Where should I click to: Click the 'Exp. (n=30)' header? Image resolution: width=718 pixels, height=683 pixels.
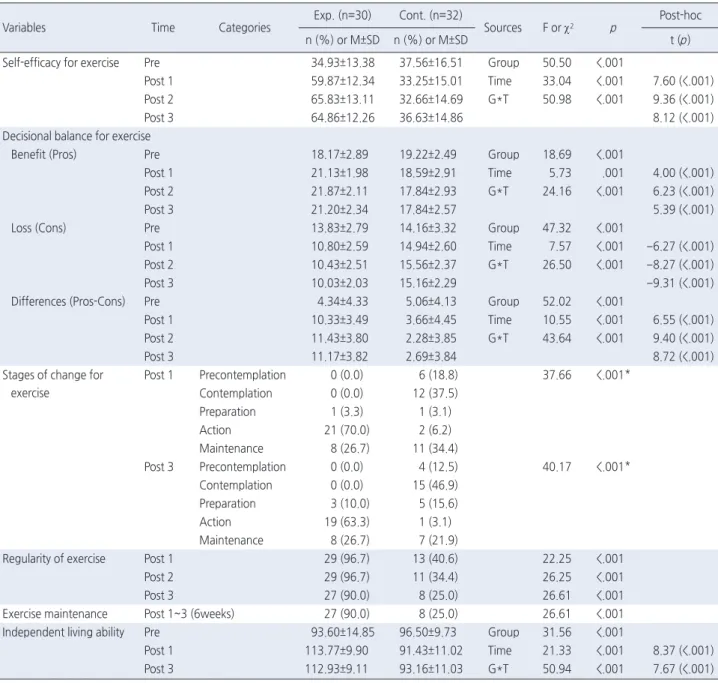click(x=343, y=16)
